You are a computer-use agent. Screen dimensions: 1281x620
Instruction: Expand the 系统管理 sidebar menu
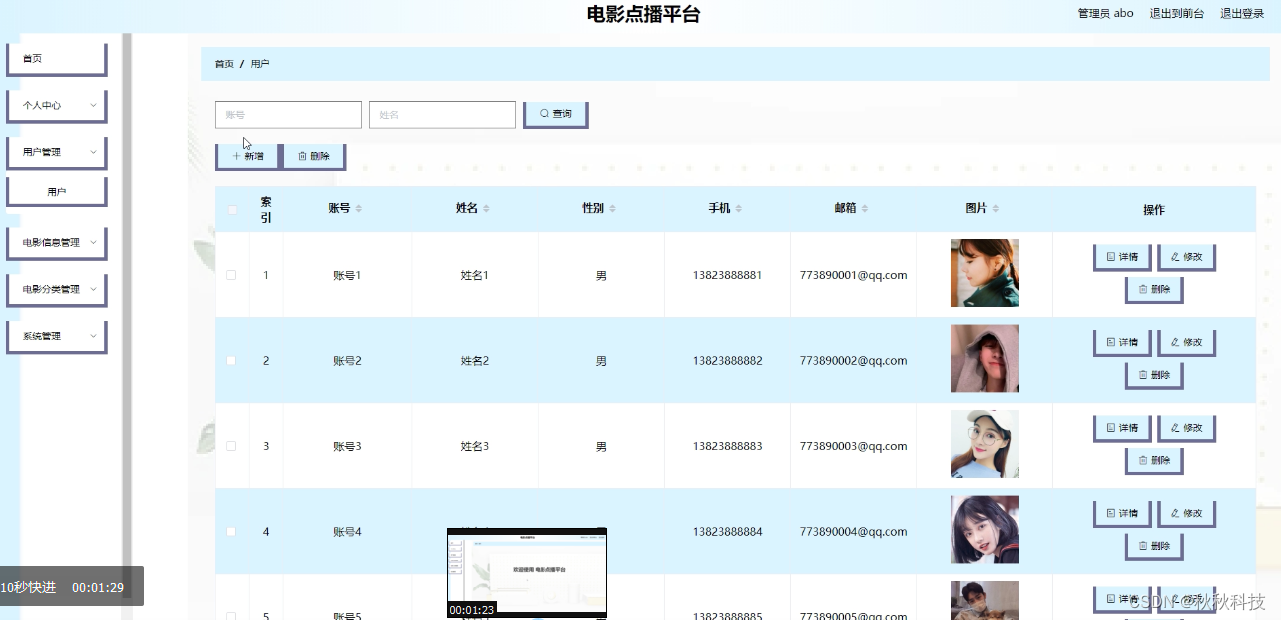(56, 336)
